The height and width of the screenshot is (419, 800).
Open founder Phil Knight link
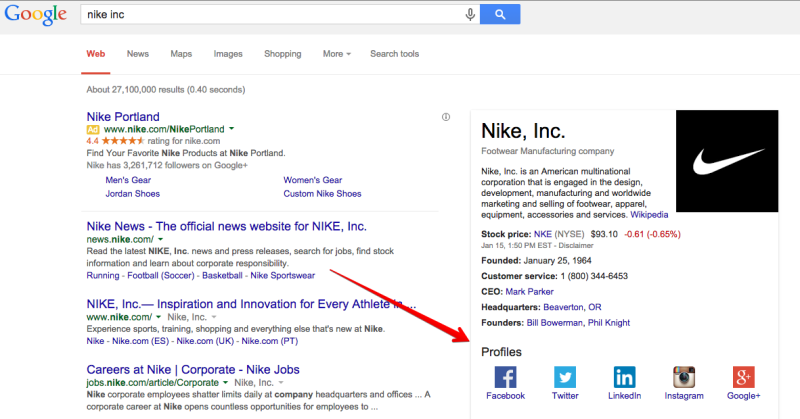point(609,323)
